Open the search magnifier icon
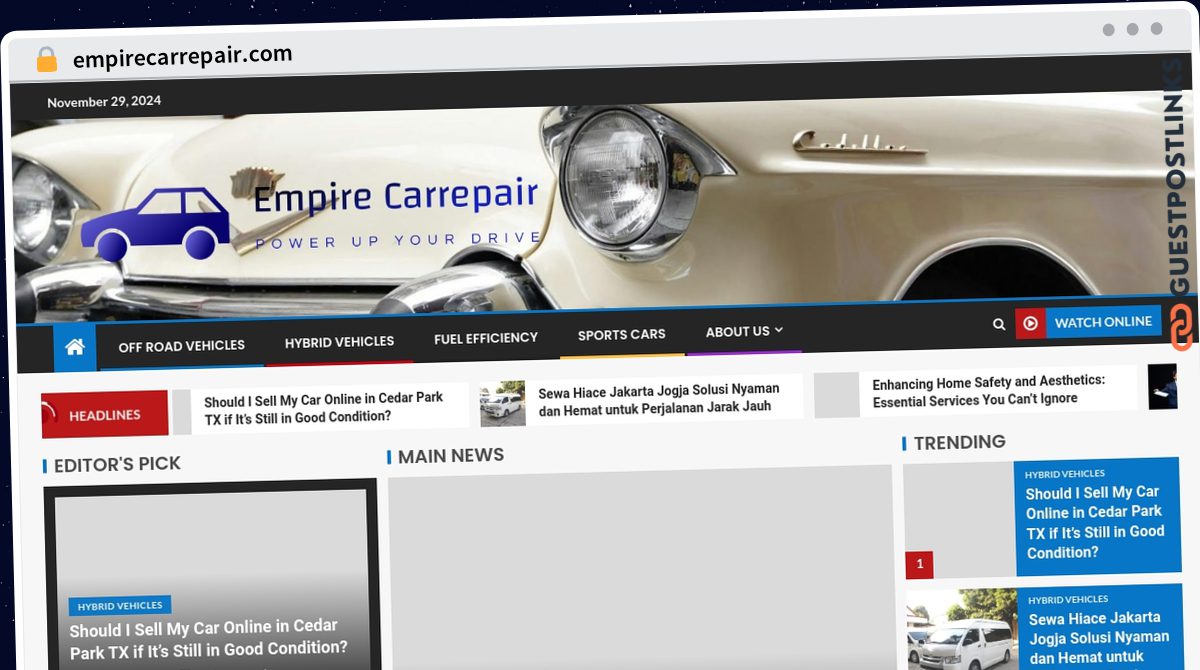This screenshot has height=670, width=1200. click(999, 324)
